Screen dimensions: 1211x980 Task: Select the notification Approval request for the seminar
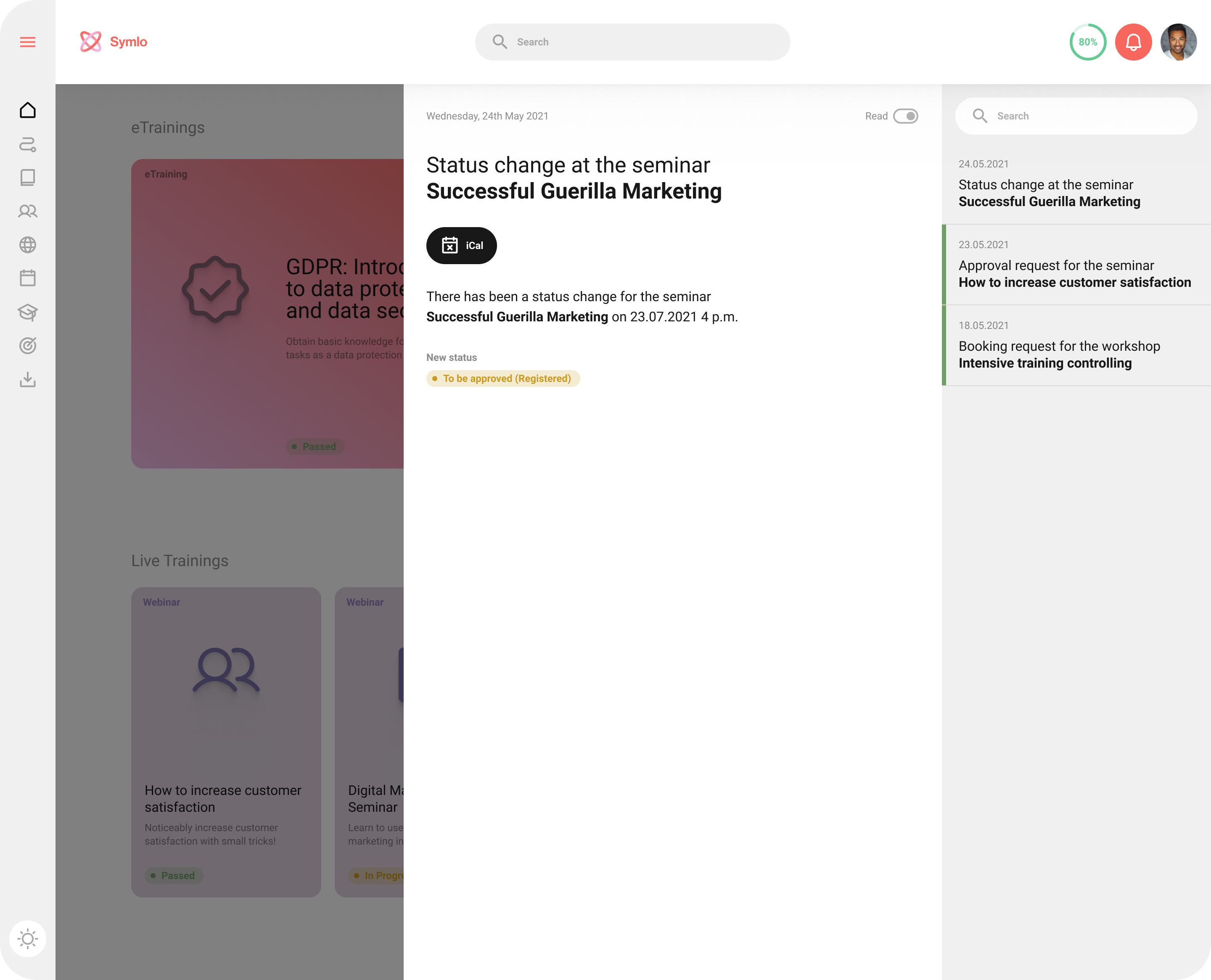point(1076,273)
